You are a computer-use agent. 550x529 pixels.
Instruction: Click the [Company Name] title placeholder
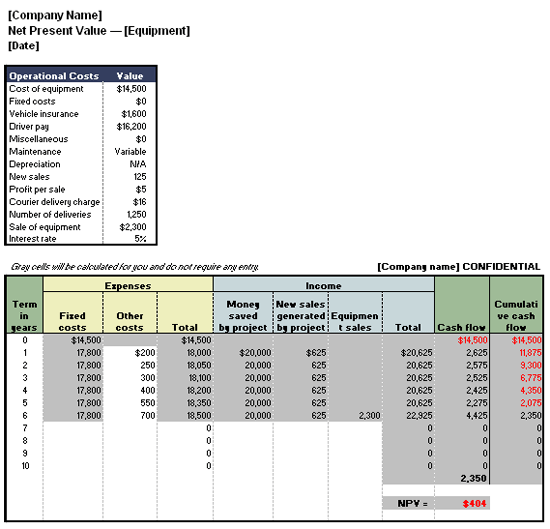[x=55, y=15]
